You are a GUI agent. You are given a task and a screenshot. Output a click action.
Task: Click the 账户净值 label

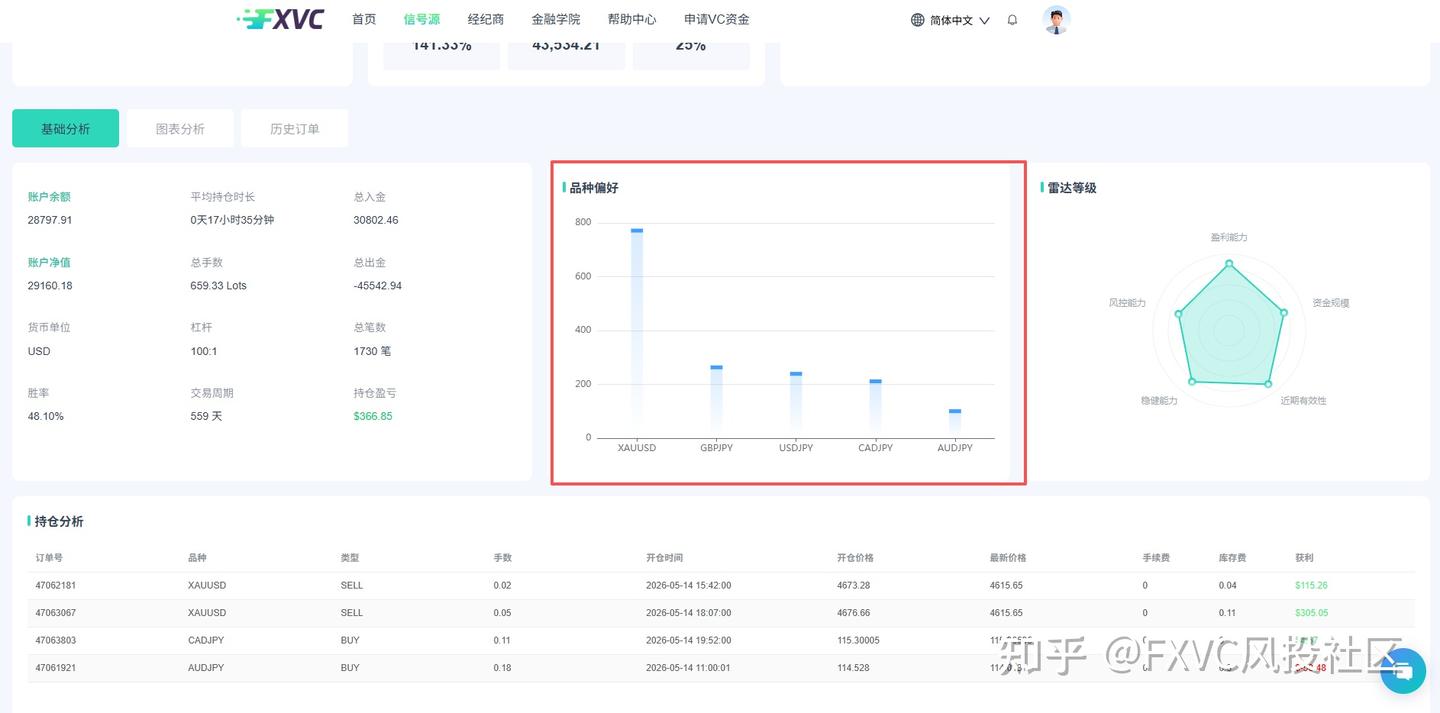coord(49,262)
